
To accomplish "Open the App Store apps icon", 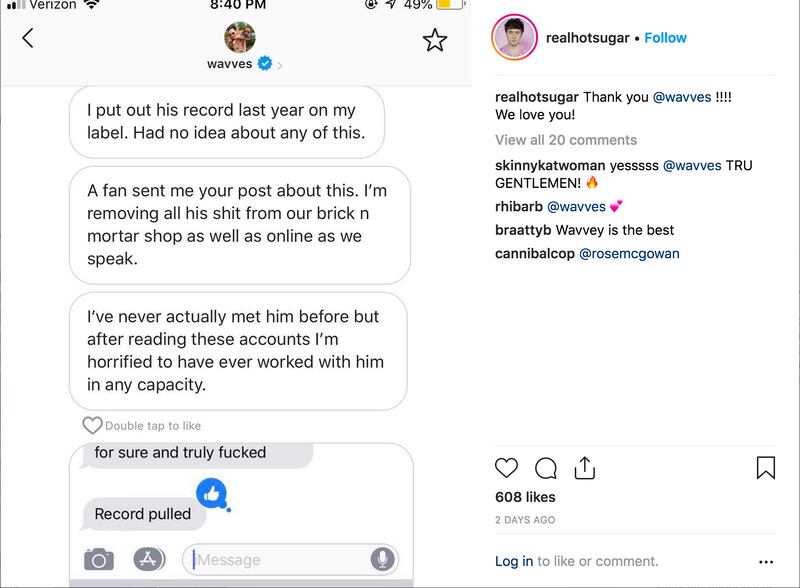I will click(150, 559).
